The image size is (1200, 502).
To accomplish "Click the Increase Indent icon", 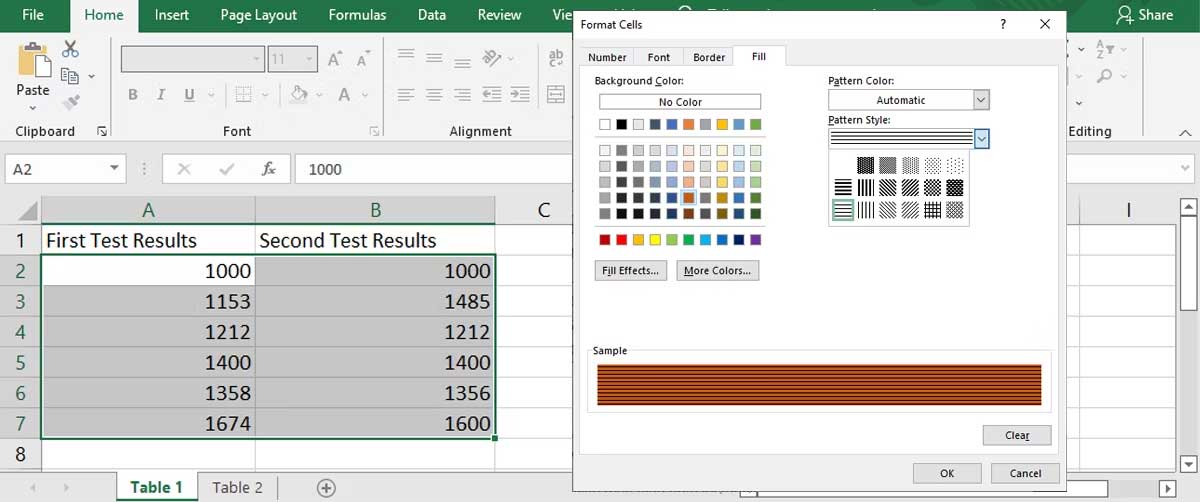I will pyautogui.click(x=520, y=95).
